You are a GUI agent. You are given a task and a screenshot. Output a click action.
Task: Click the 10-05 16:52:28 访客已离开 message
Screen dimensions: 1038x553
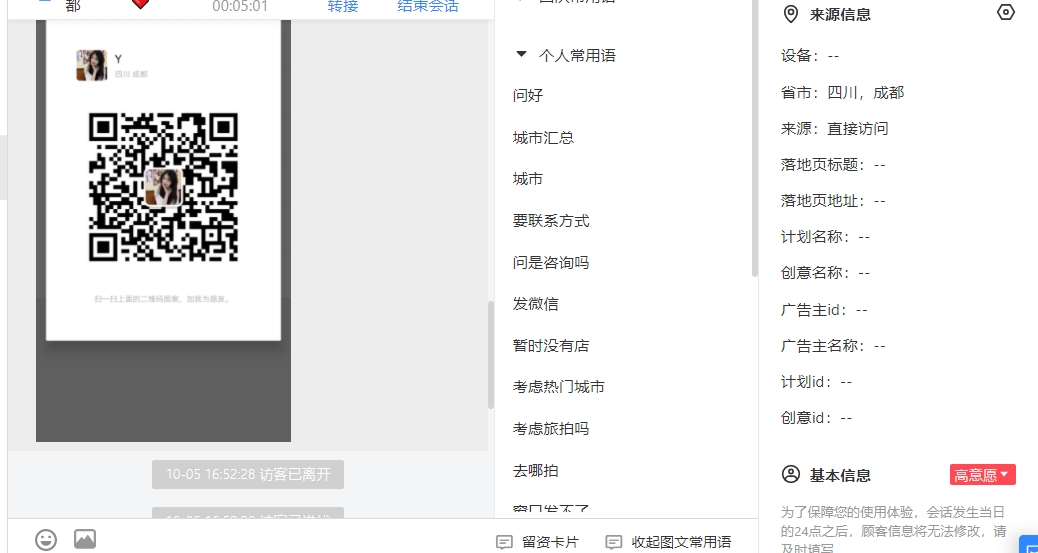(x=248, y=474)
